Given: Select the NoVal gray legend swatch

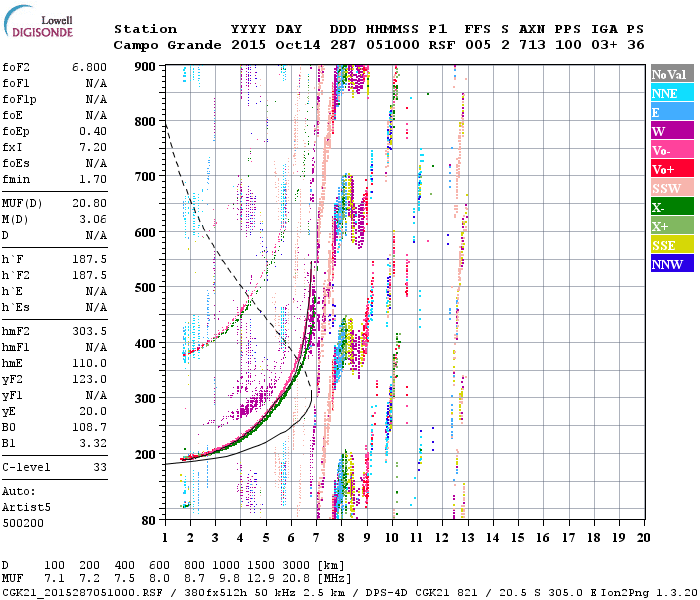Looking at the screenshot, I should 672,74.
